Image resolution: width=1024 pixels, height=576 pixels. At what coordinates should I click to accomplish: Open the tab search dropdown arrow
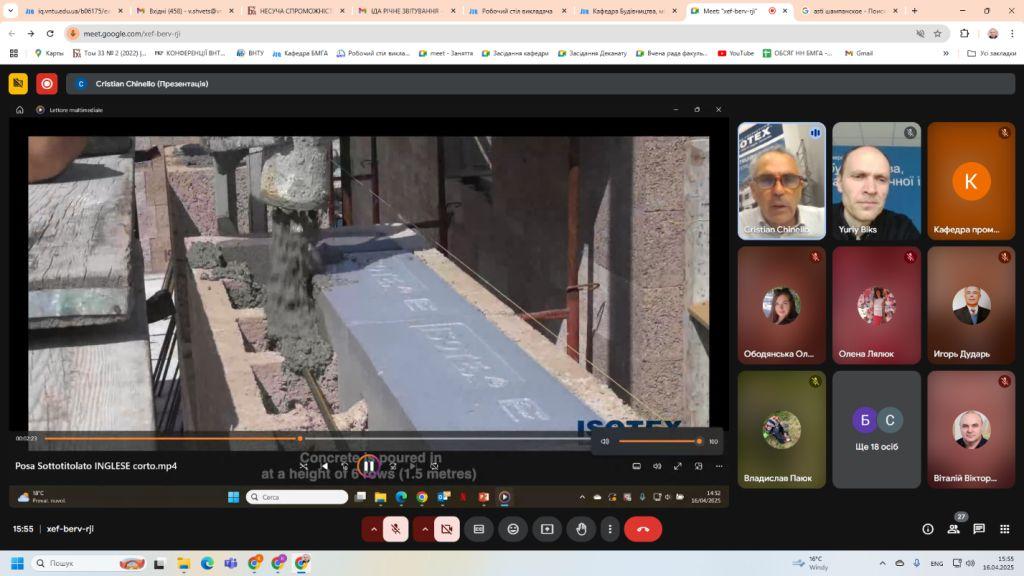pos(10,11)
